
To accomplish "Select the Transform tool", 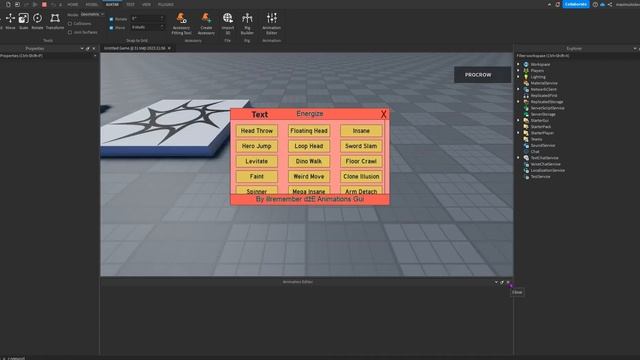I will [x=55, y=21].
